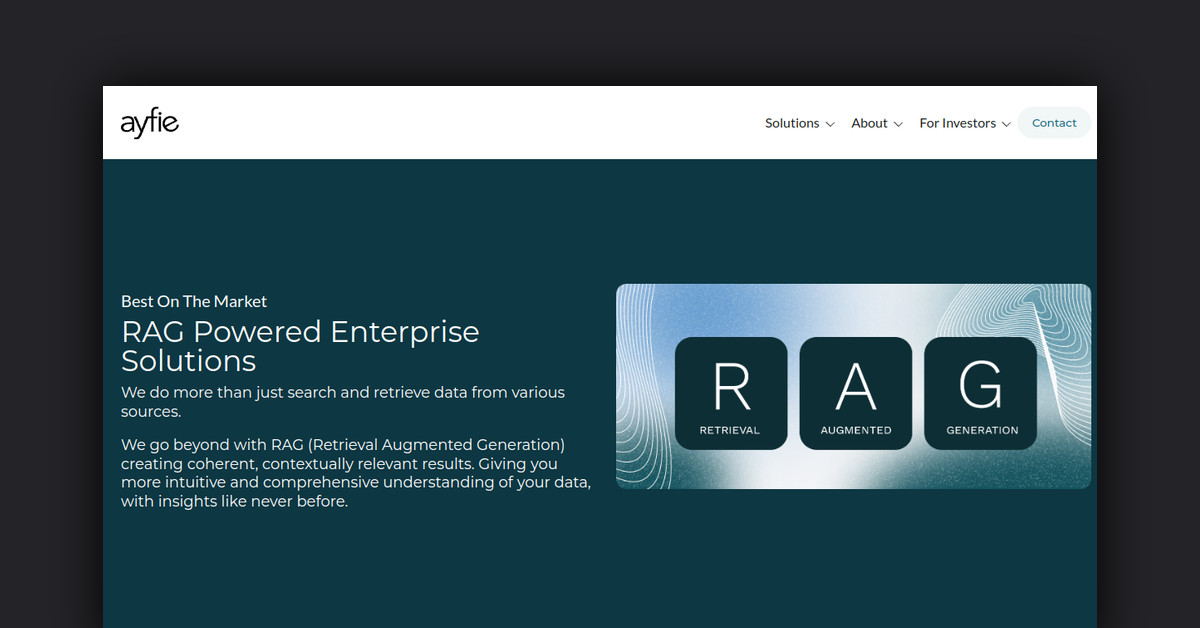Viewport: 1200px width, 628px height.
Task: Click the paragraph starting "We do more than"
Action: 343,401
